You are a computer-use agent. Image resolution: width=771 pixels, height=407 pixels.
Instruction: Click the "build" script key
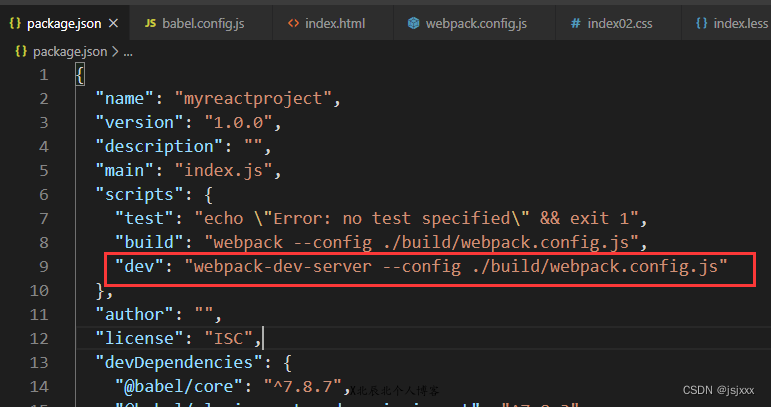[150, 242]
